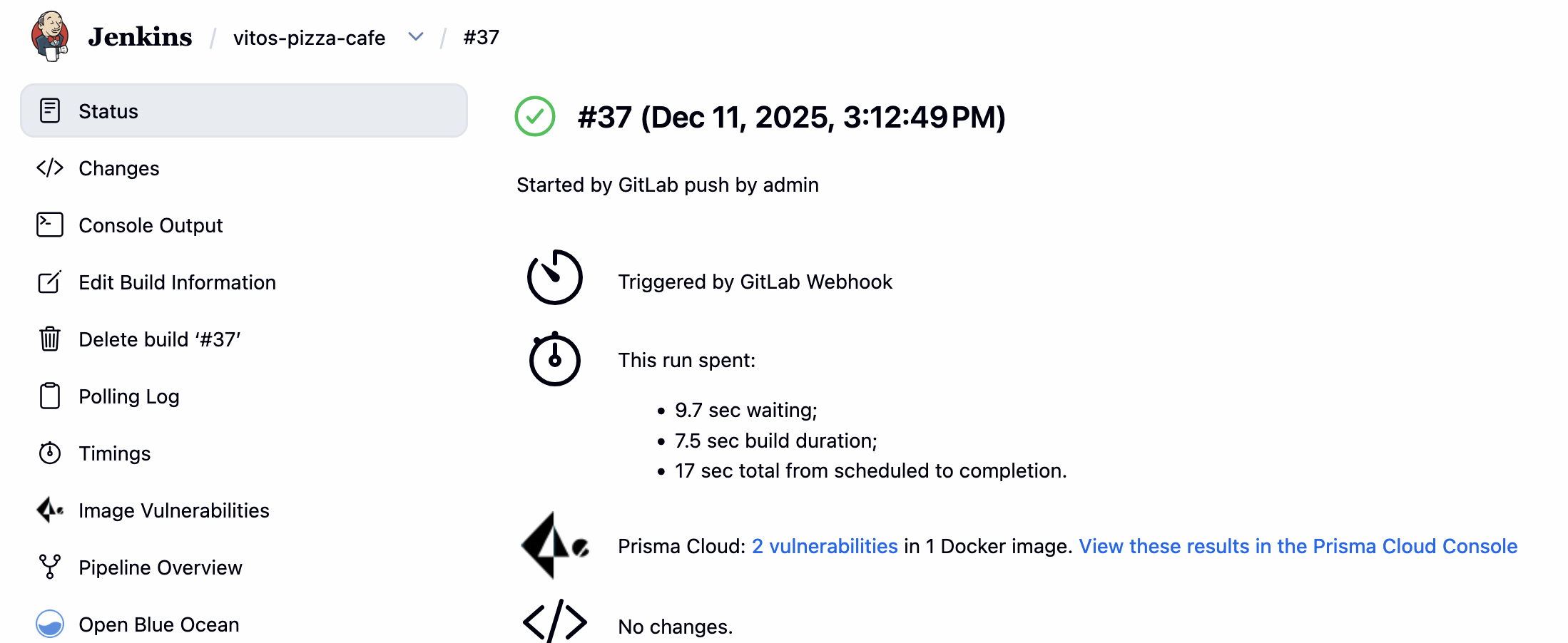The image size is (1568, 643).
Task: Click the Open Blue Ocean icon
Action: point(50,624)
